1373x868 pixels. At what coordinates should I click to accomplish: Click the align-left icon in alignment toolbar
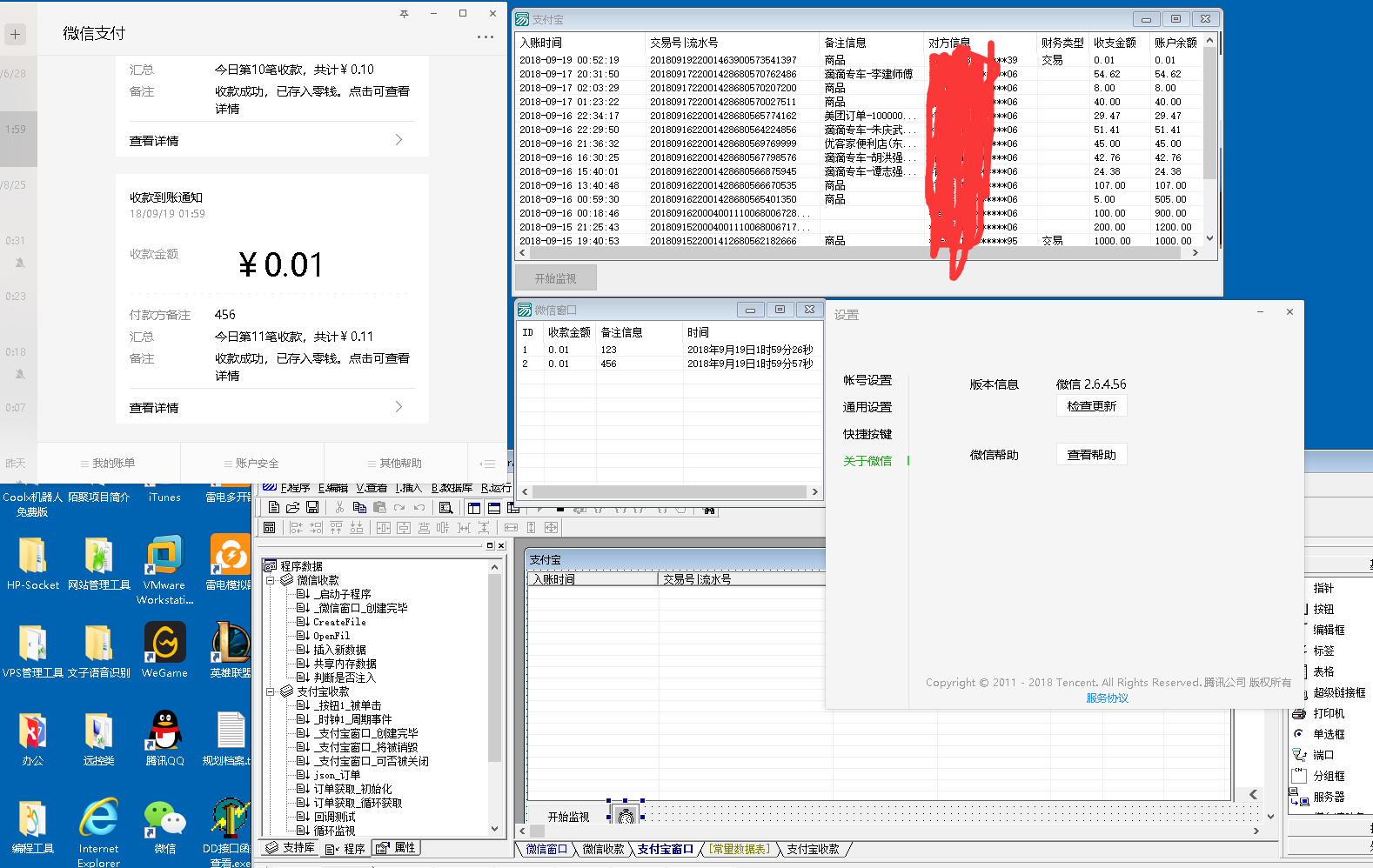296,527
